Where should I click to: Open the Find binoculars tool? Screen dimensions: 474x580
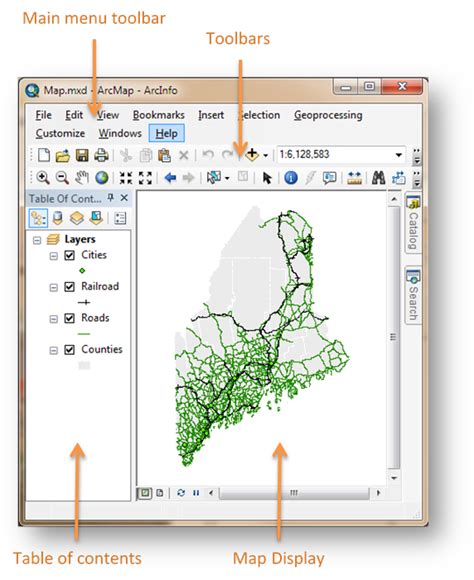pyautogui.click(x=378, y=178)
